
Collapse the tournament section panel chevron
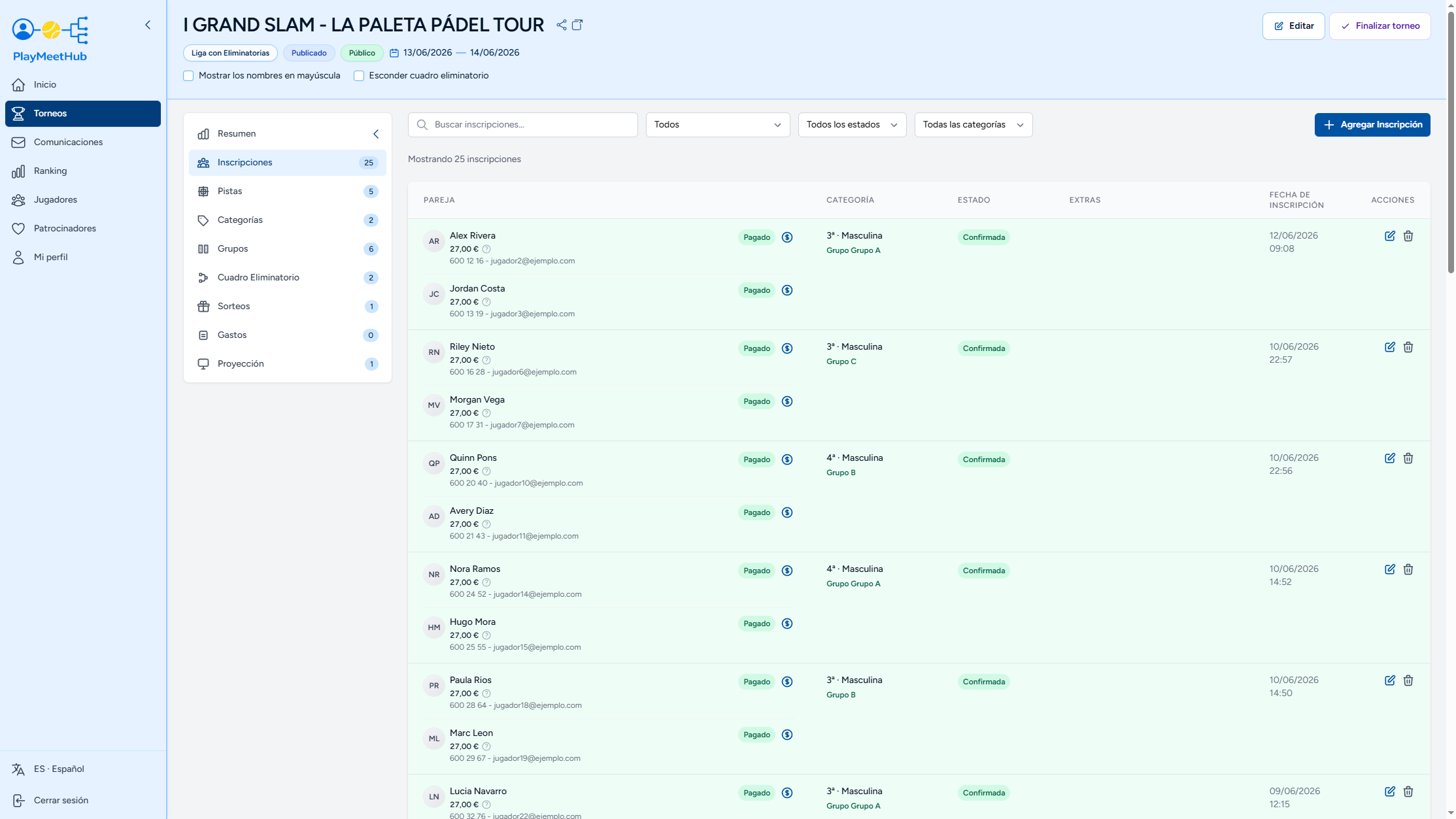376,134
